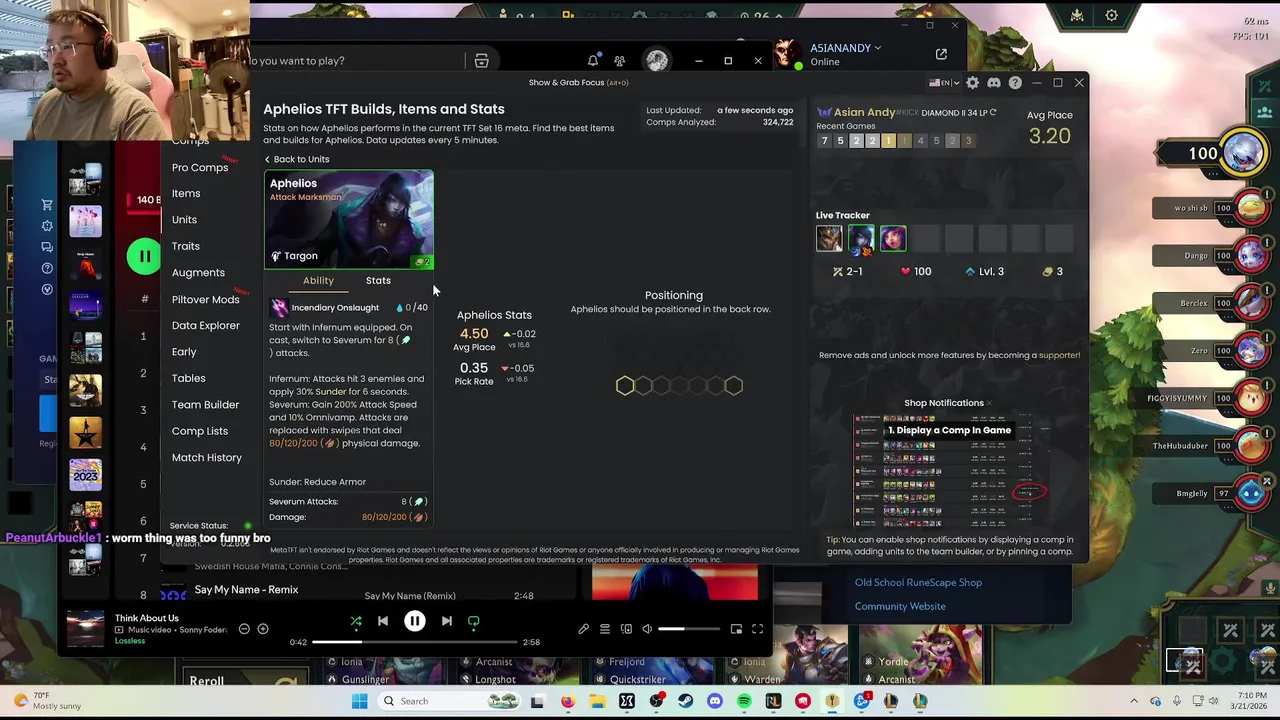1280x720 pixels.
Task: Click the taskbar Search box
Action: pos(450,701)
